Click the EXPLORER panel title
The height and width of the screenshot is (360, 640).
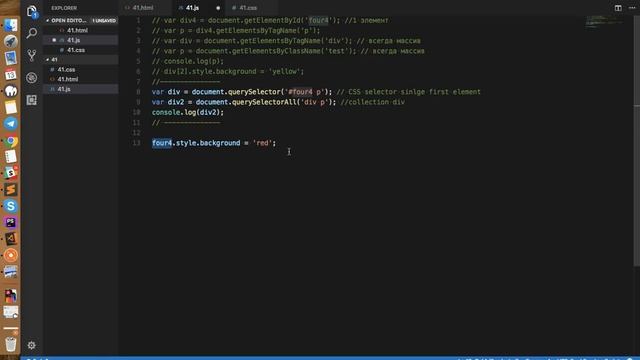pos(64,8)
